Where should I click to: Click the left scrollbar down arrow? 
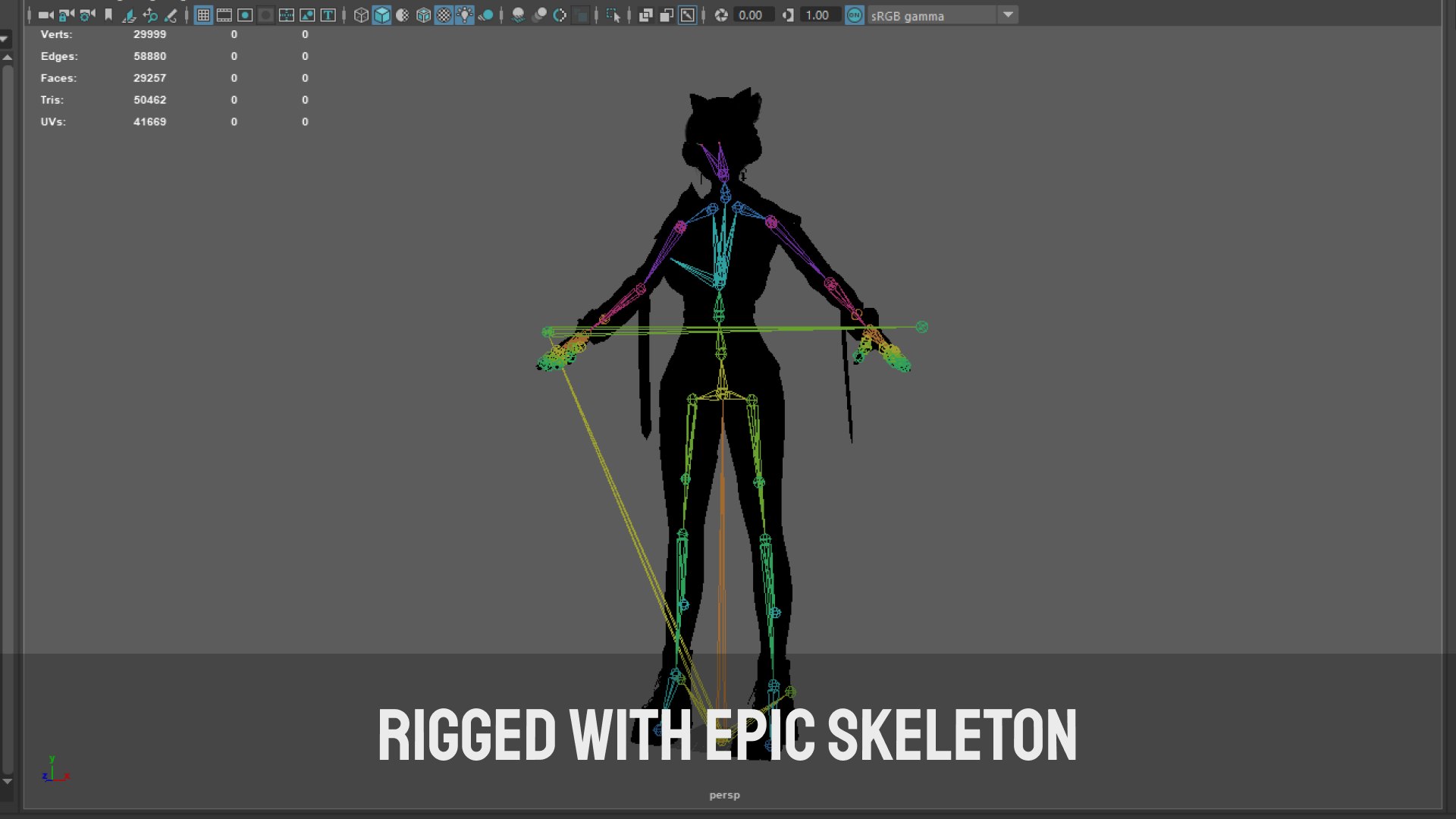(x=8, y=781)
